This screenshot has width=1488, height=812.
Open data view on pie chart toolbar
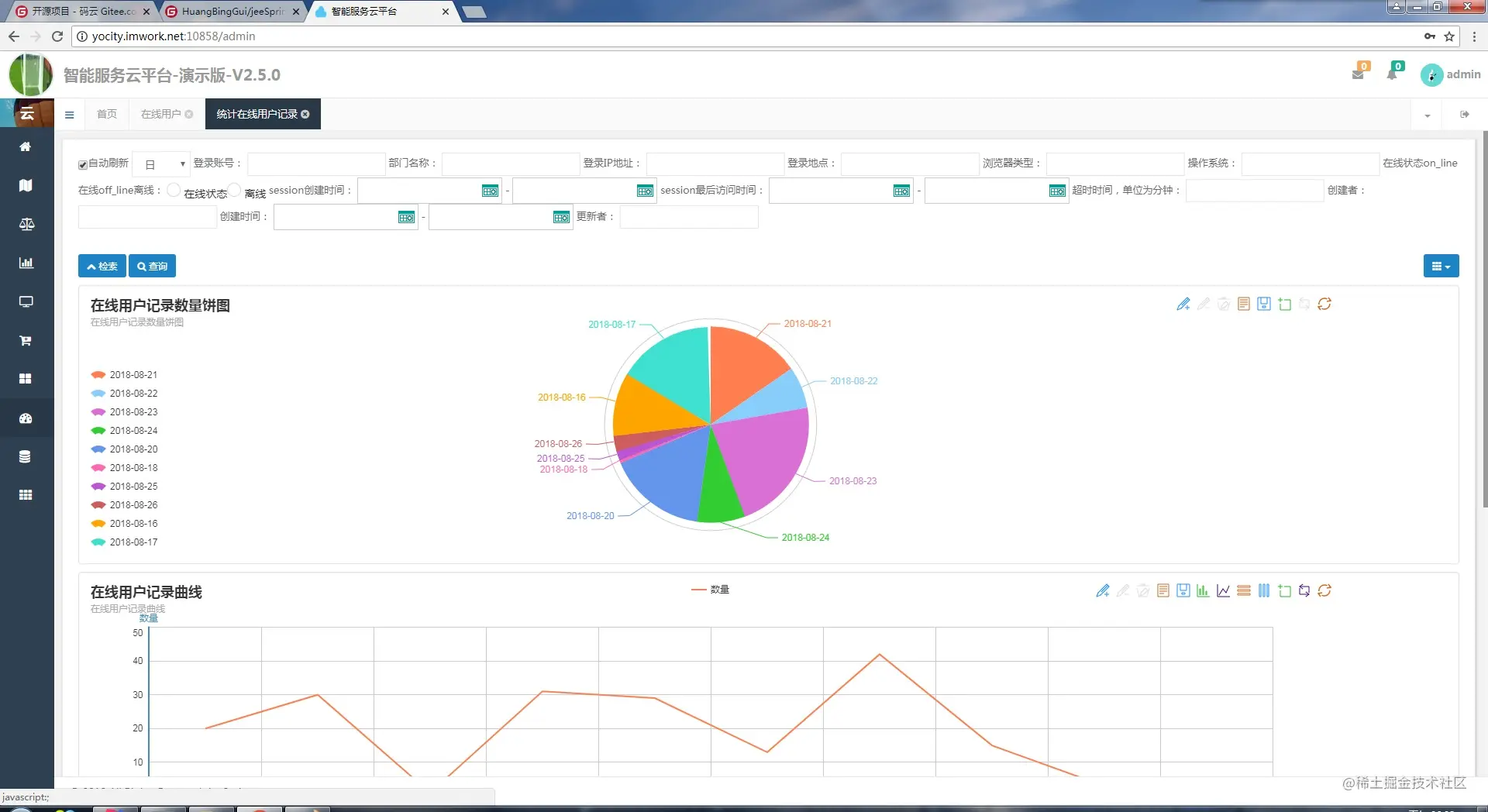[x=1243, y=304]
